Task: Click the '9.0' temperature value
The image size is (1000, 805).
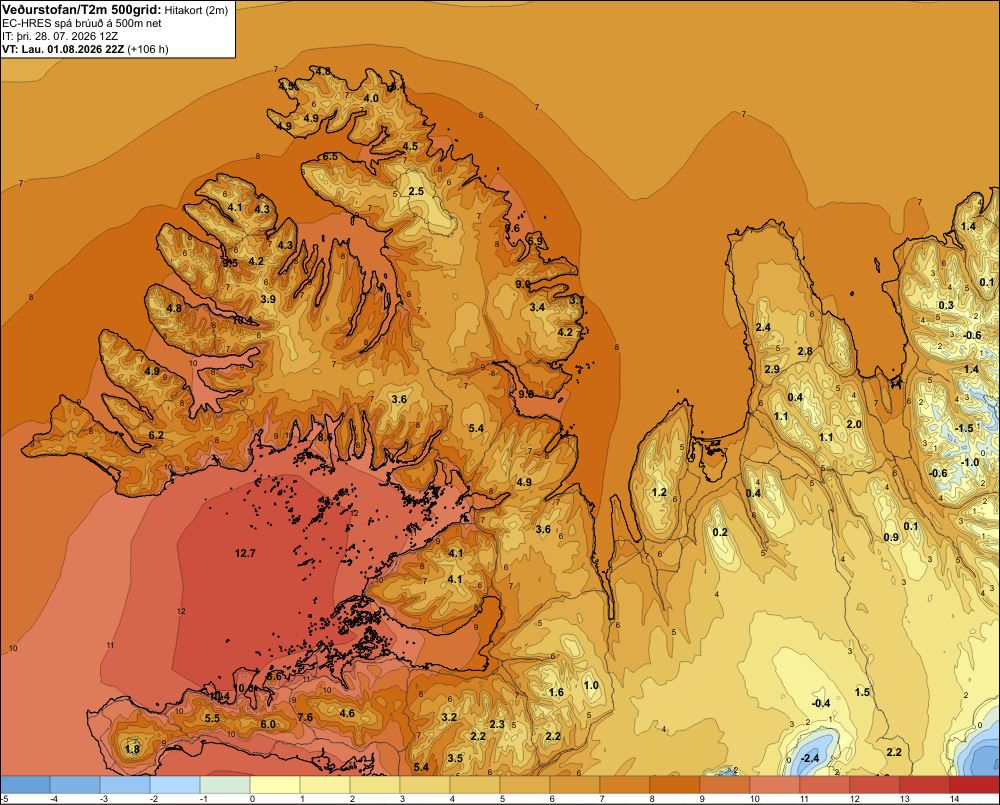Action: tap(523, 284)
